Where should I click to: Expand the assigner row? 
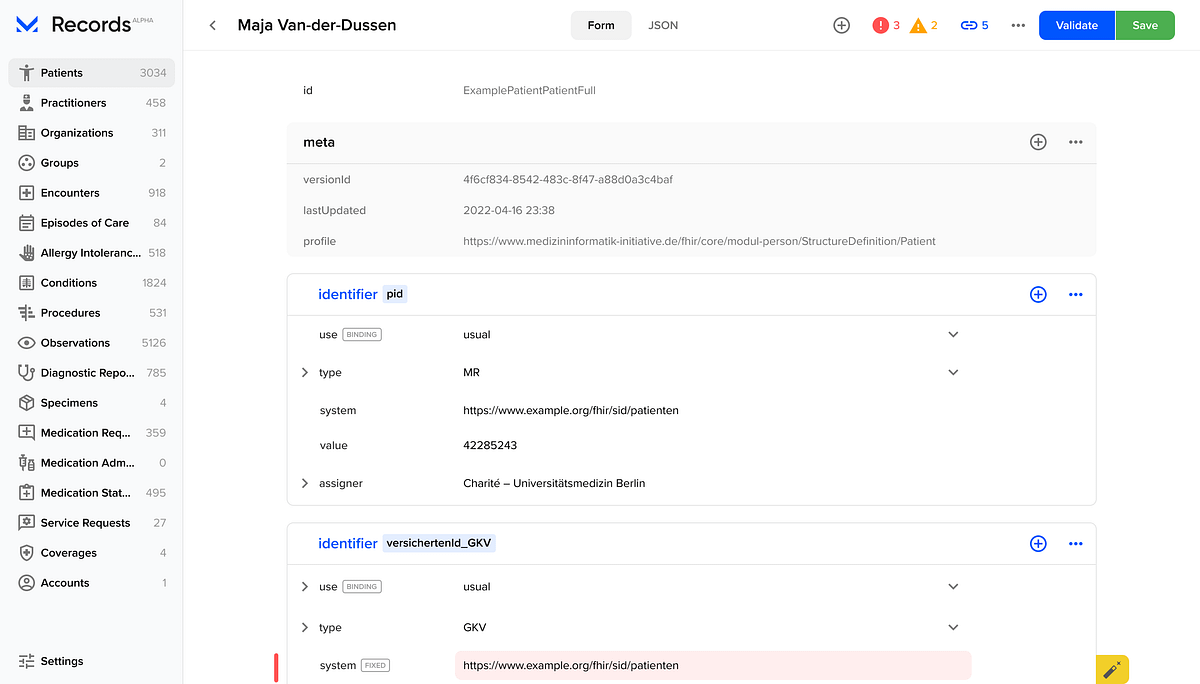305,483
